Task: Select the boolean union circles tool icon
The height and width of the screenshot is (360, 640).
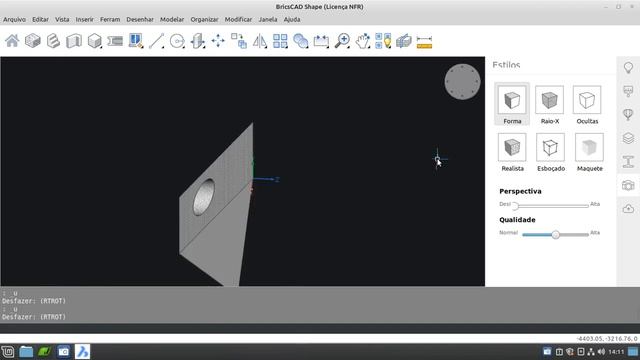Action: click(300, 41)
